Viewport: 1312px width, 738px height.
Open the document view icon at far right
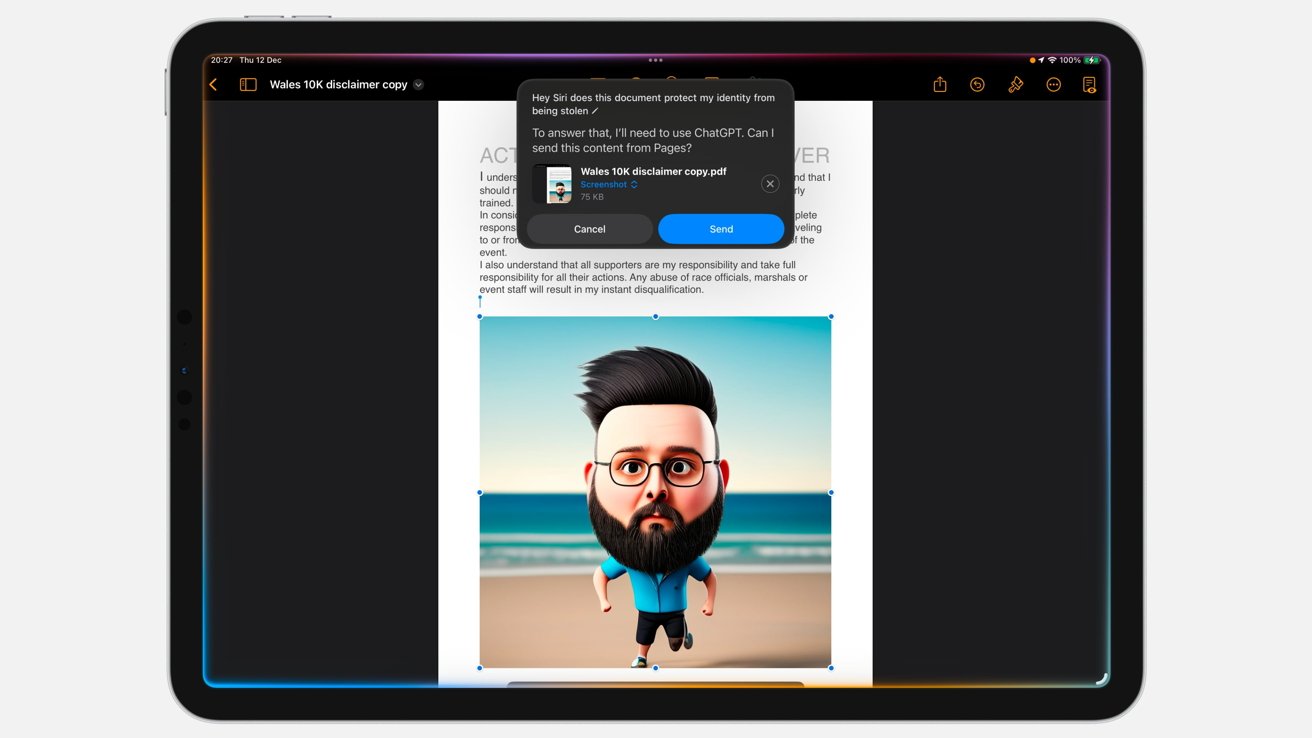pyautogui.click(x=1089, y=85)
